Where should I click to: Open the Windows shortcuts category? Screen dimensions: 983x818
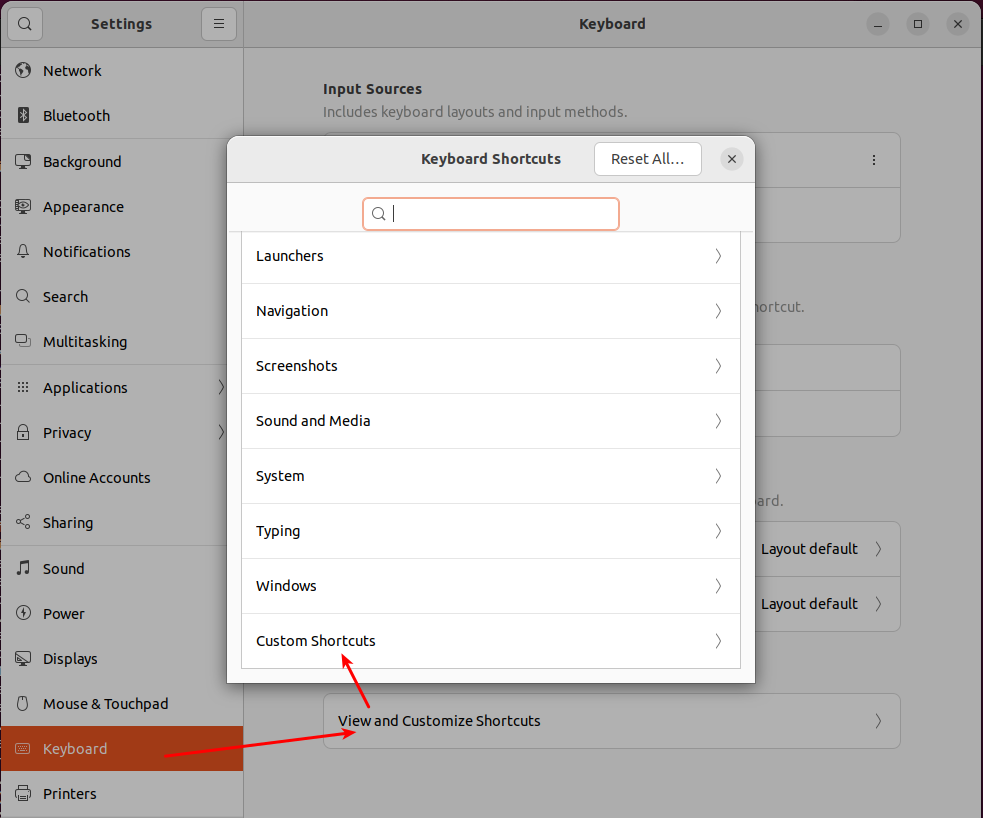point(490,586)
